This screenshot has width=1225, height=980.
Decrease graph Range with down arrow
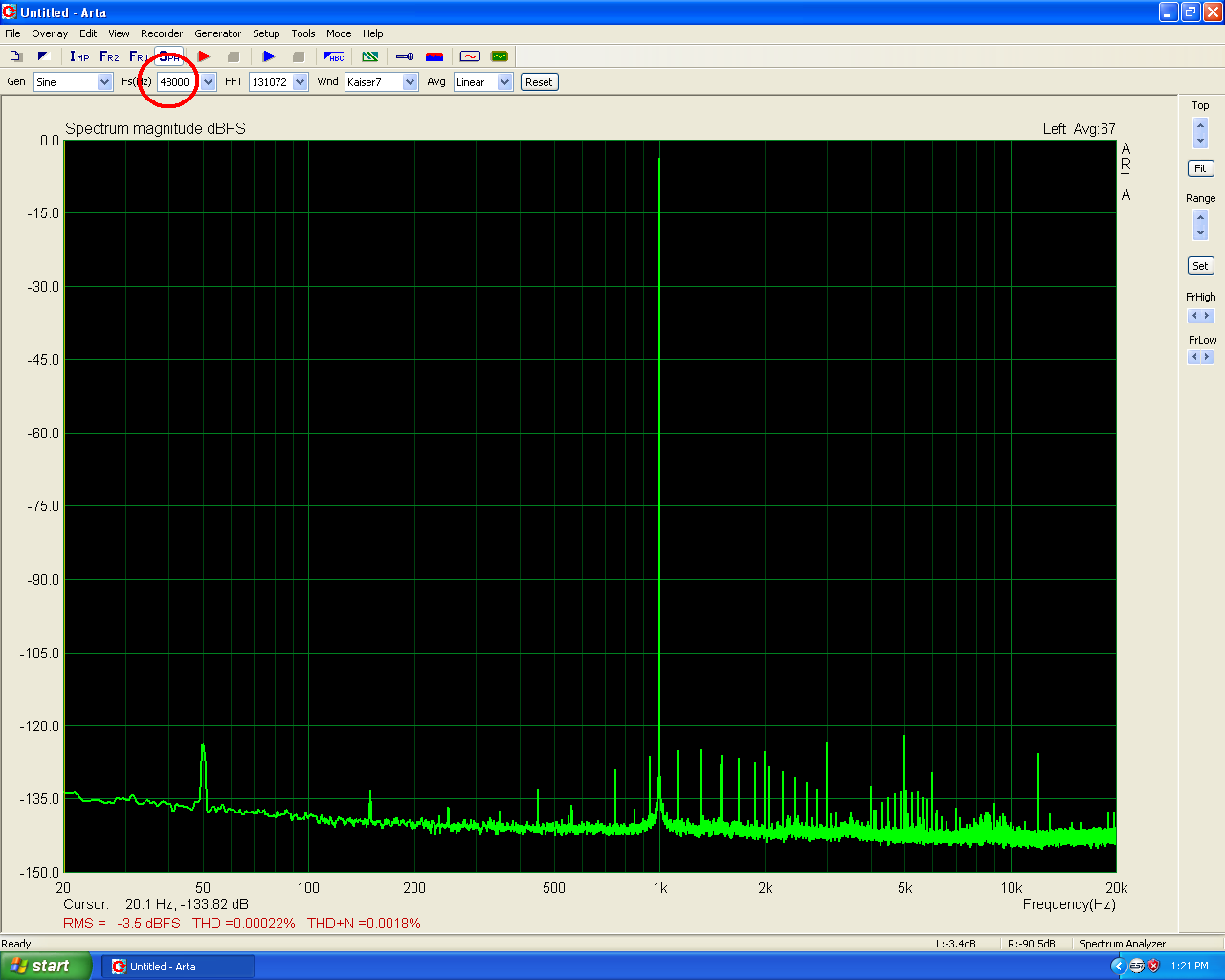[x=1201, y=233]
